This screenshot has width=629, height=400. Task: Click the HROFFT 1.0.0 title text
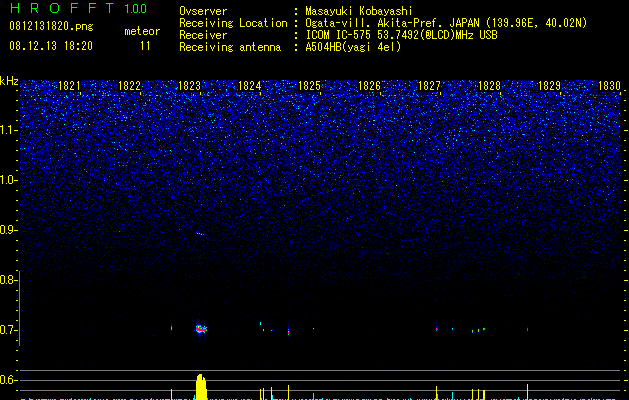78,8
